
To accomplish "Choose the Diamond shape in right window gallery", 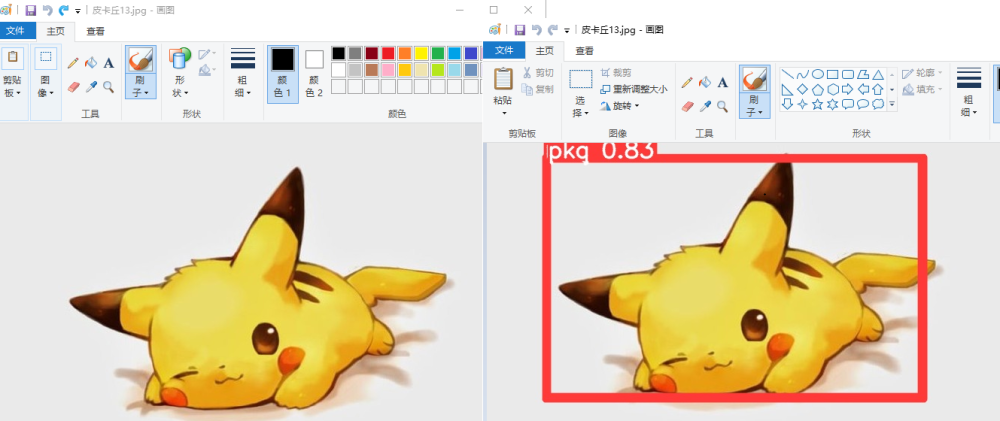I will point(802,89).
